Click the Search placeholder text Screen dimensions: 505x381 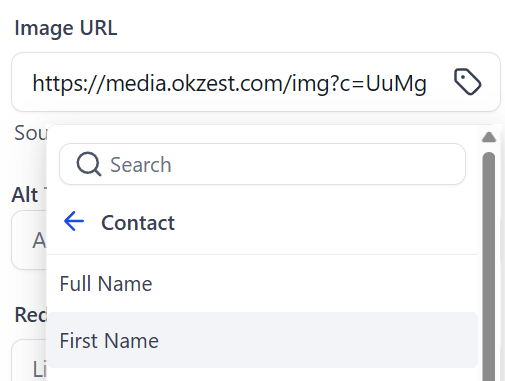[141, 165]
